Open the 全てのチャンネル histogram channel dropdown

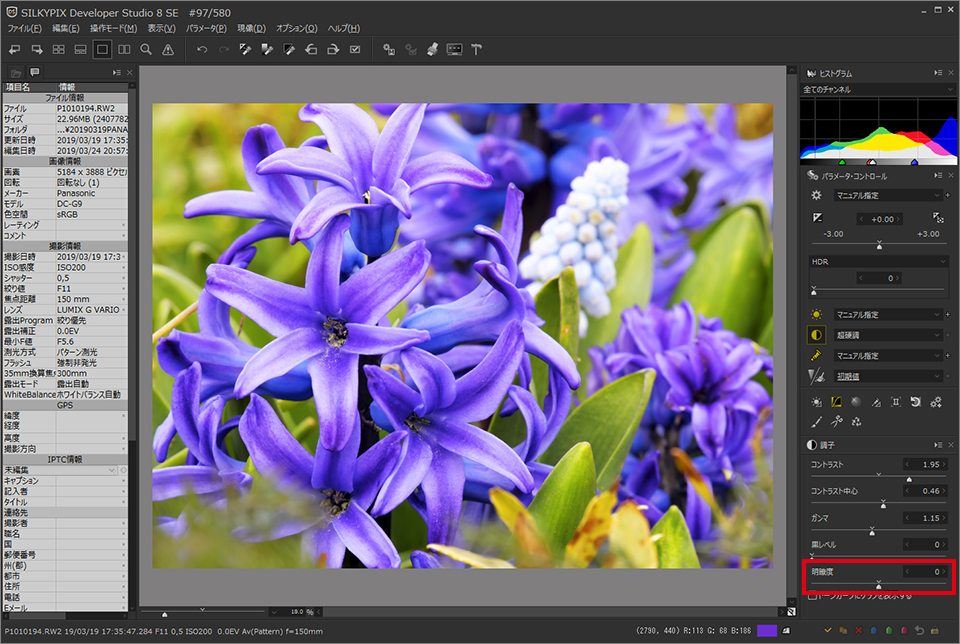[876, 90]
